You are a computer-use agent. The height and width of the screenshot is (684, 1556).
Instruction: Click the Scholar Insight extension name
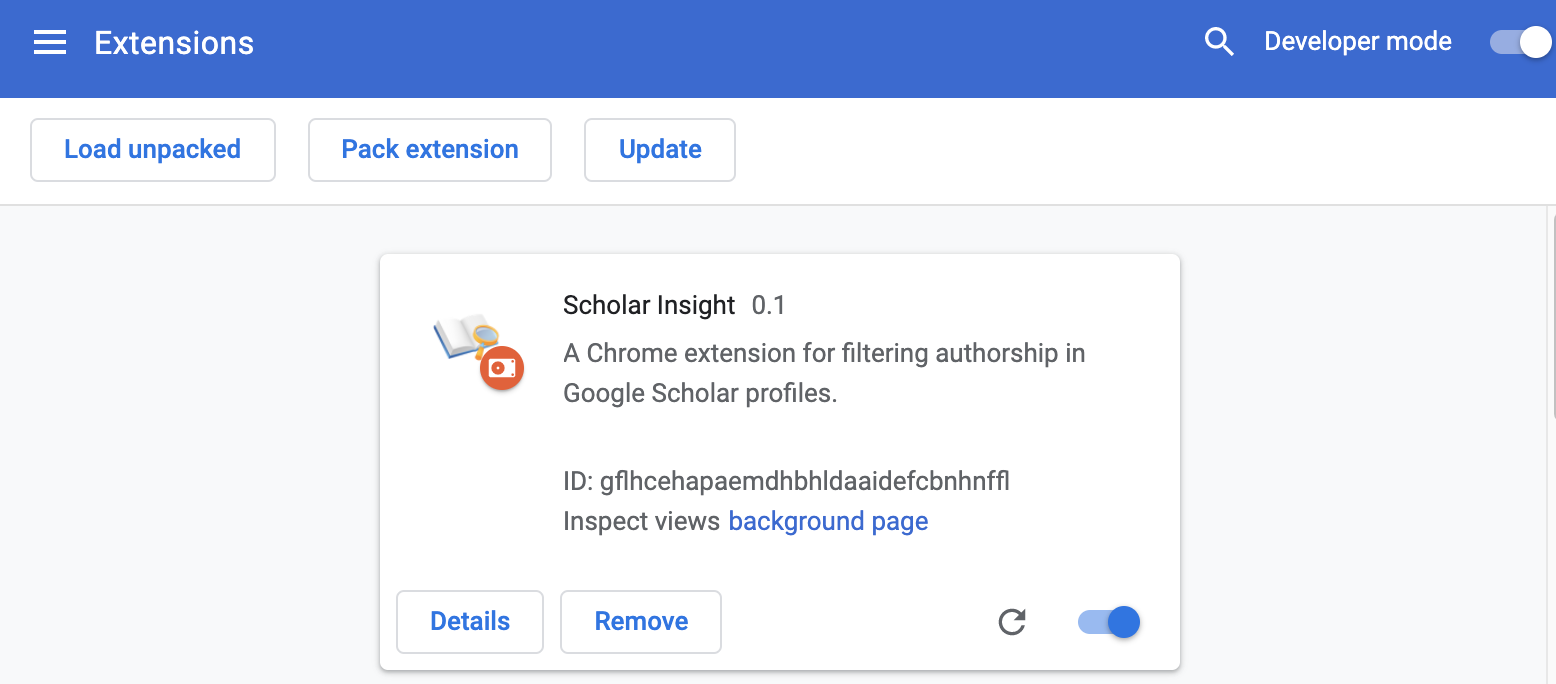649,305
